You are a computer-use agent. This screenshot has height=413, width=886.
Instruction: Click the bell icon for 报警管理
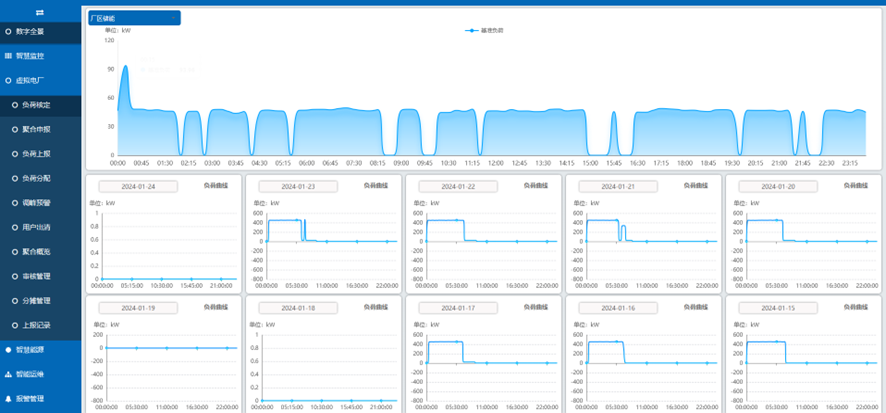click(8, 399)
